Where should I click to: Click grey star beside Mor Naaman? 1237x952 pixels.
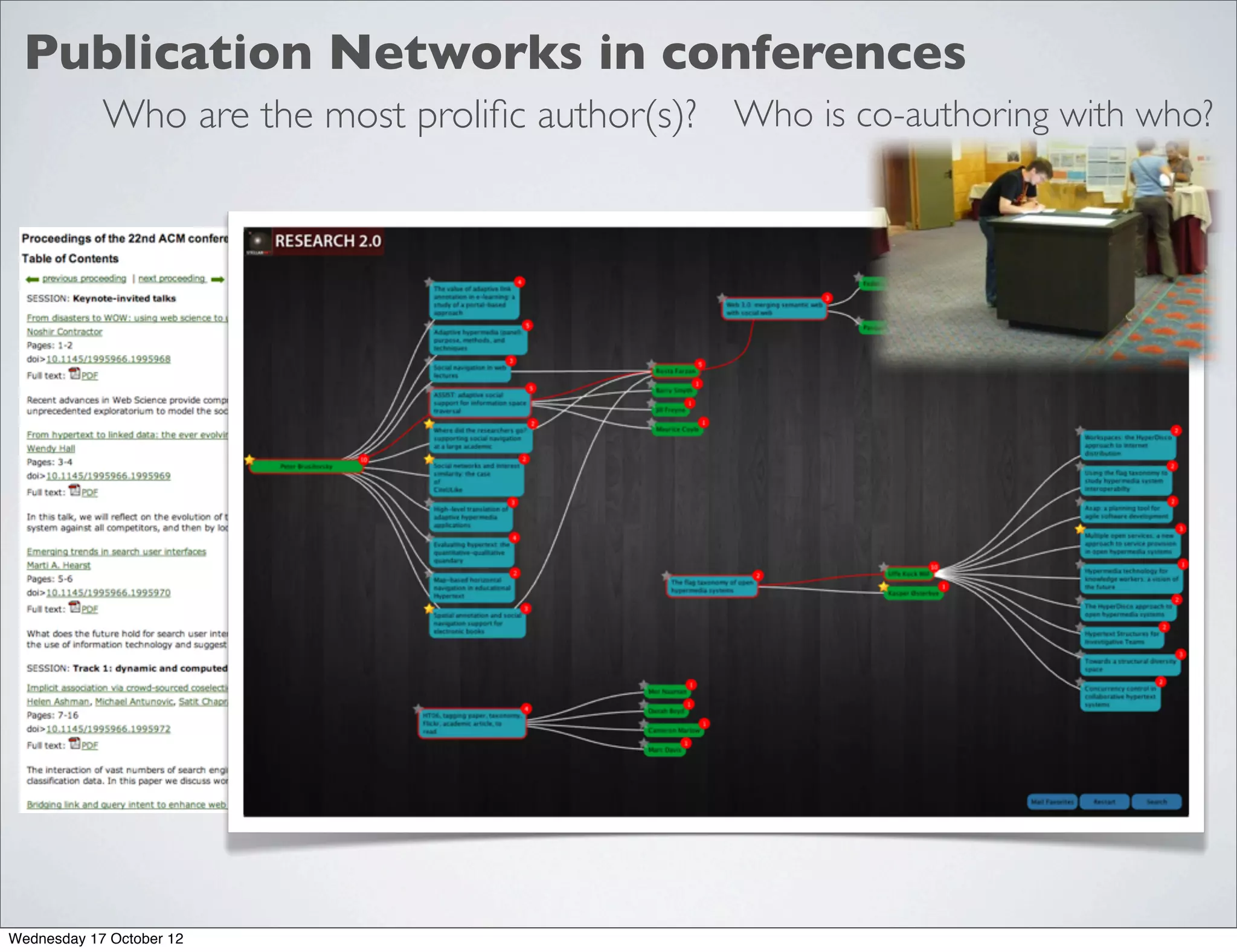coord(644,686)
